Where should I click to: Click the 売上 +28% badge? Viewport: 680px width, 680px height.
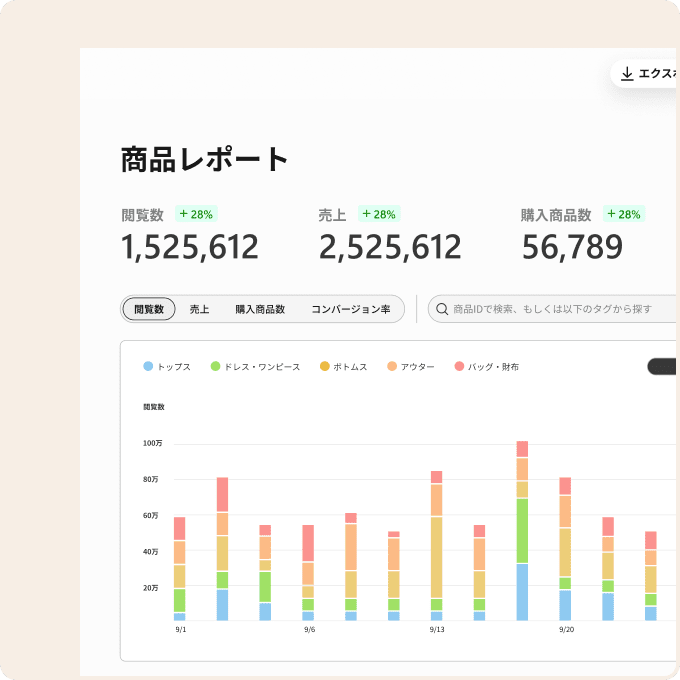pos(379,214)
